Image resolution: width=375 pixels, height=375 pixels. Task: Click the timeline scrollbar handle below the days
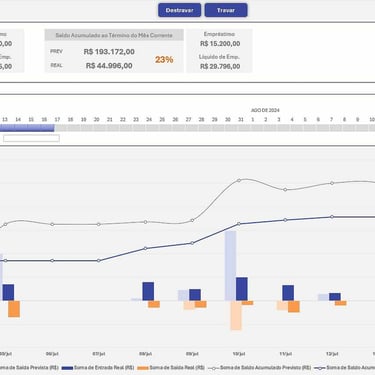tap(31, 138)
